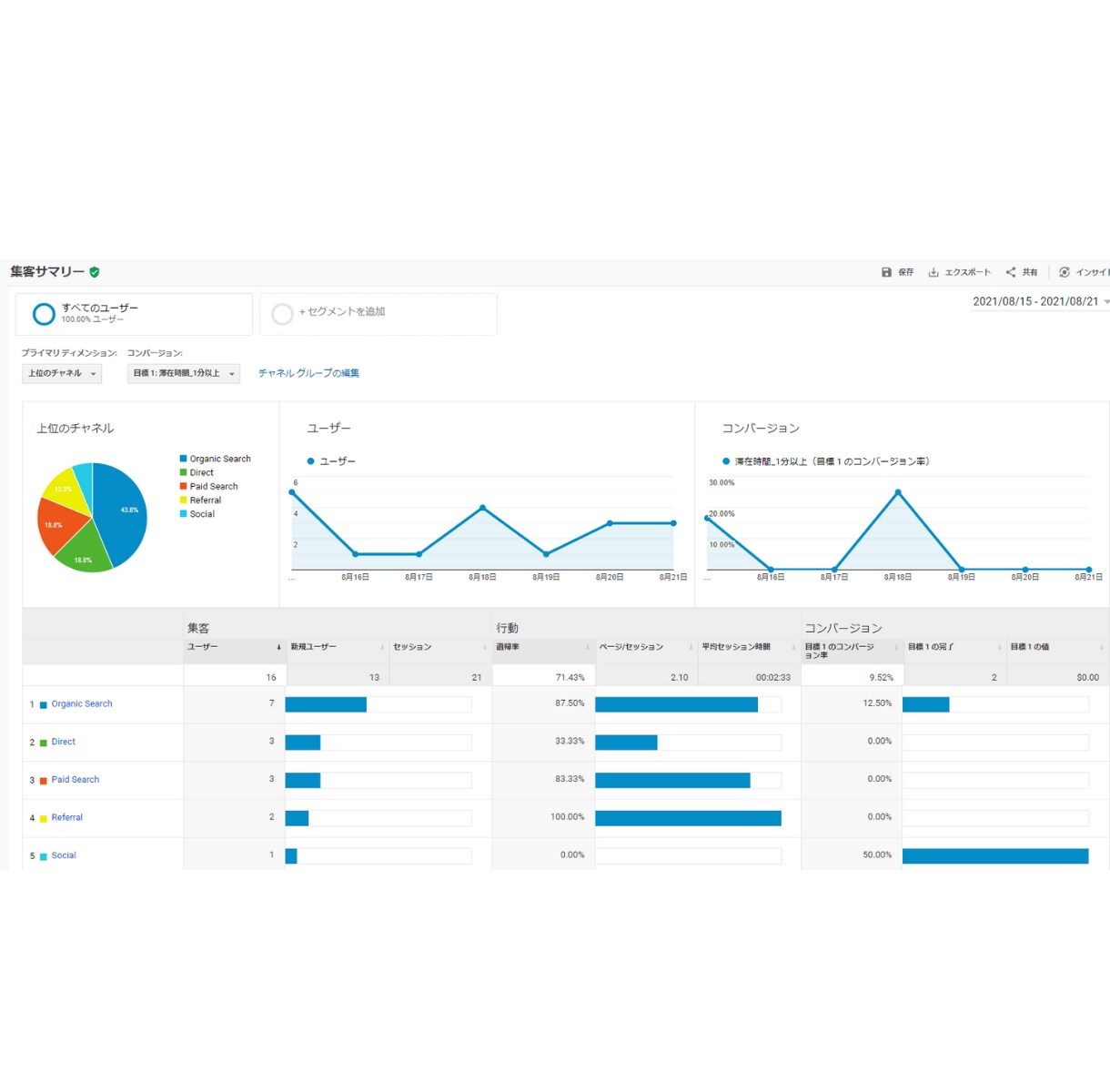Screen dimensions: 1110x1092
Task: Click the Social legend entry in pie chart
Action: pyautogui.click(x=197, y=514)
